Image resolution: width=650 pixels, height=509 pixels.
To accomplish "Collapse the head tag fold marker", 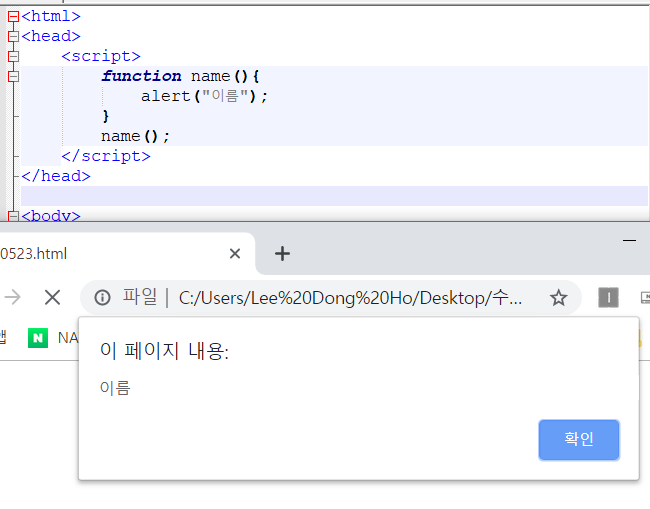I will click(13, 36).
